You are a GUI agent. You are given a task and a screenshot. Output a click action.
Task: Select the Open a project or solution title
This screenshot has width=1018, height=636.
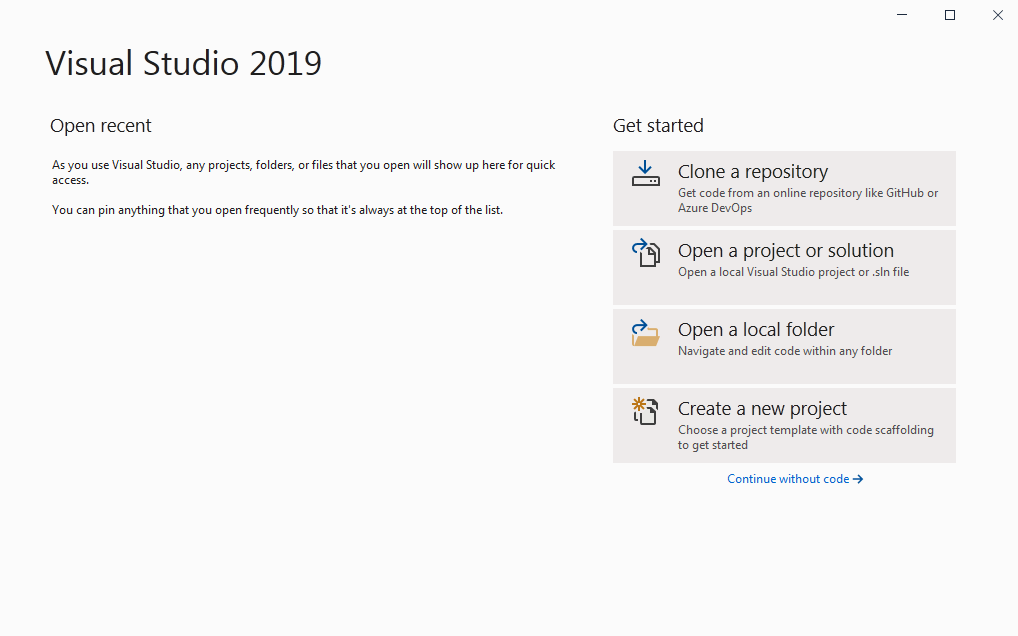(x=786, y=251)
